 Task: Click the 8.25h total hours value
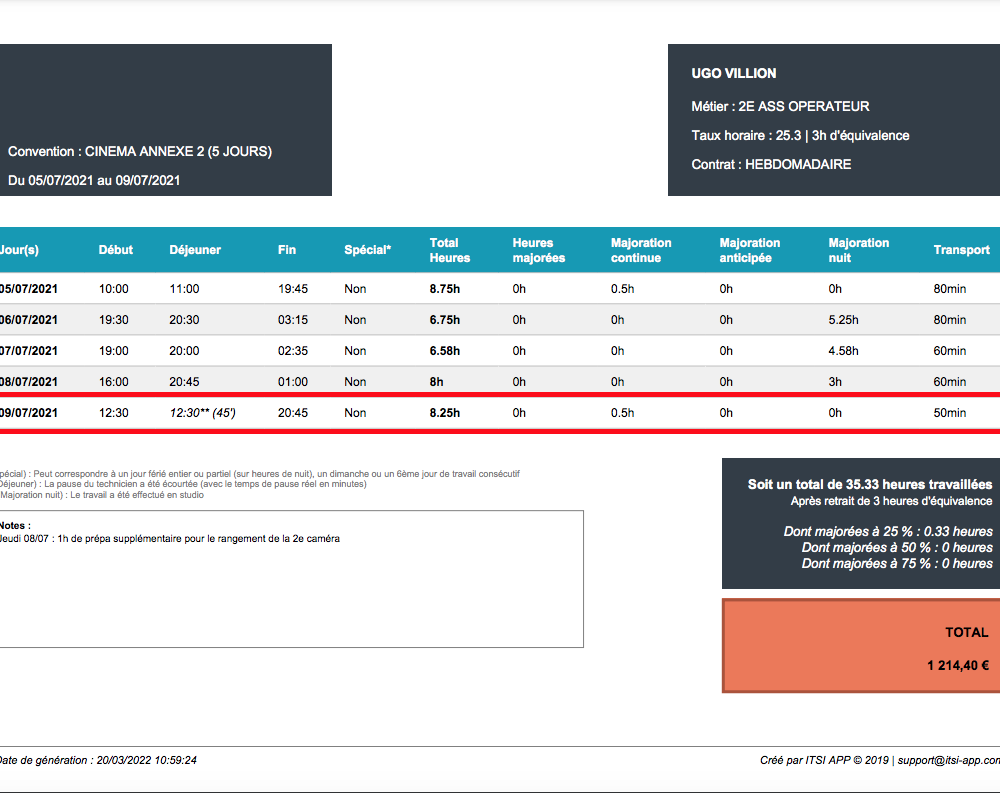[x=445, y=413]
